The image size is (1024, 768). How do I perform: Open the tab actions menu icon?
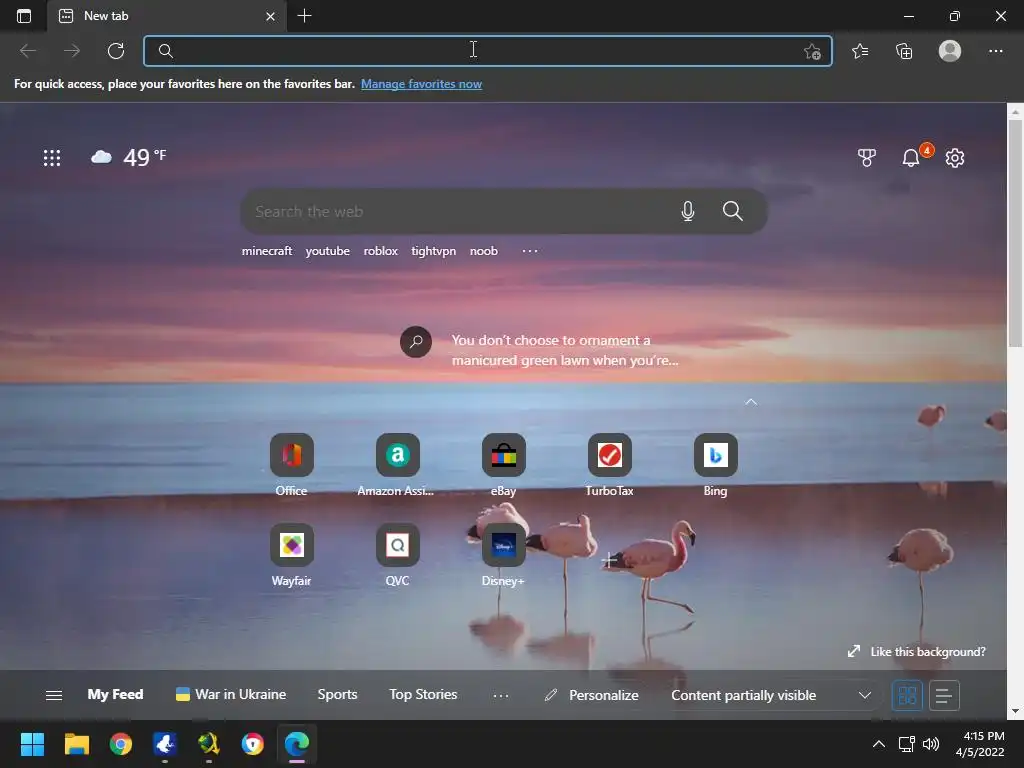coord(24,16)
